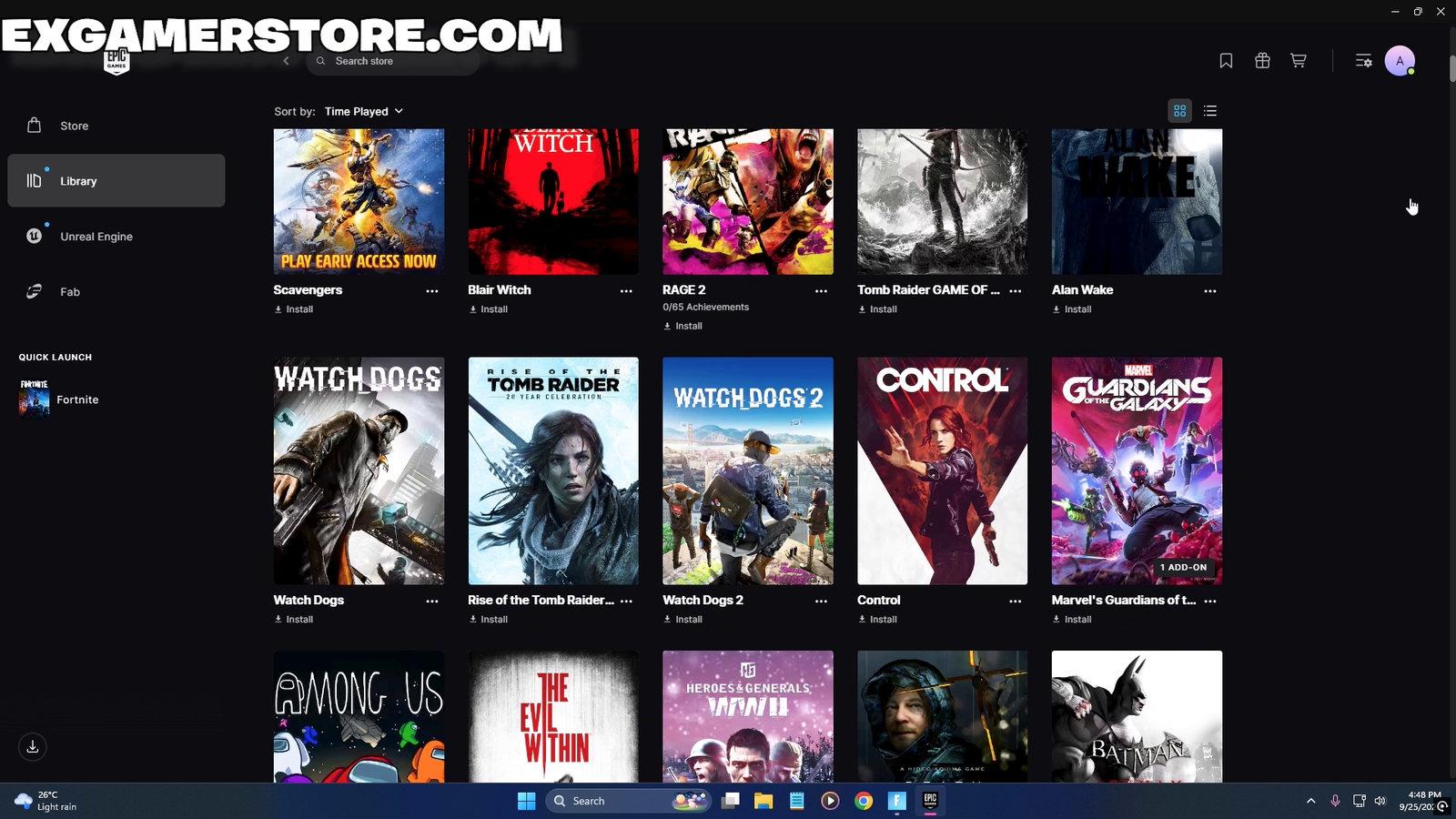The width and height of the screenshot is (1456, 819).
Task: Open options menu for Blair Witch
Action: click(x=626, y=291)
